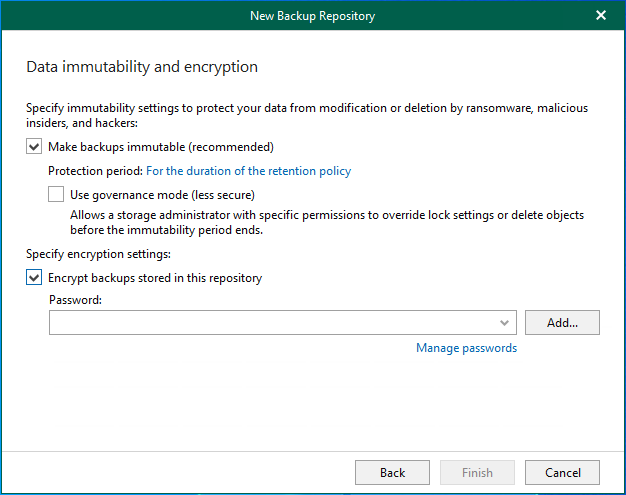Click the 'Protection period:' label text
Viewport: 626px width, 495px height.
click(x=95, y=171)
